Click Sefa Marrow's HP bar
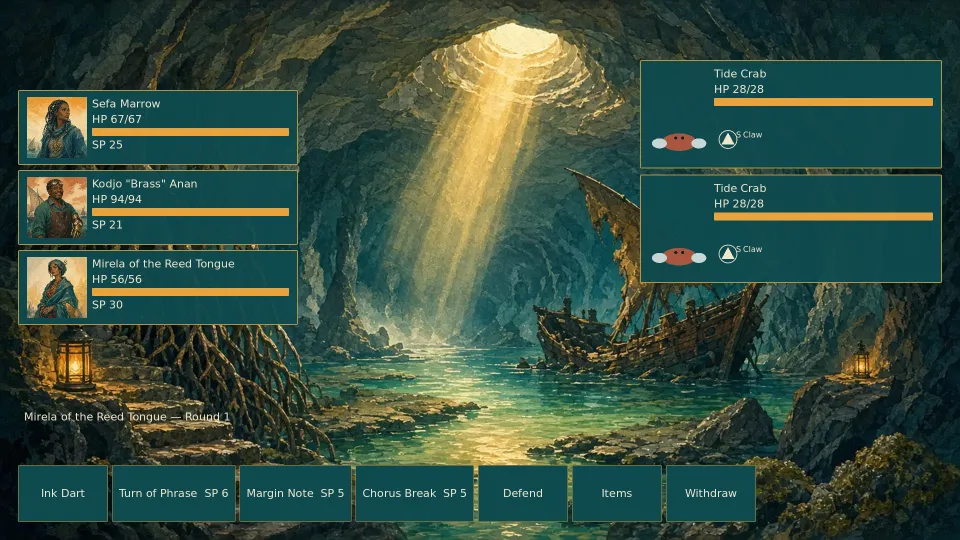This screenshot has height=540, width=960. point(190,132)
